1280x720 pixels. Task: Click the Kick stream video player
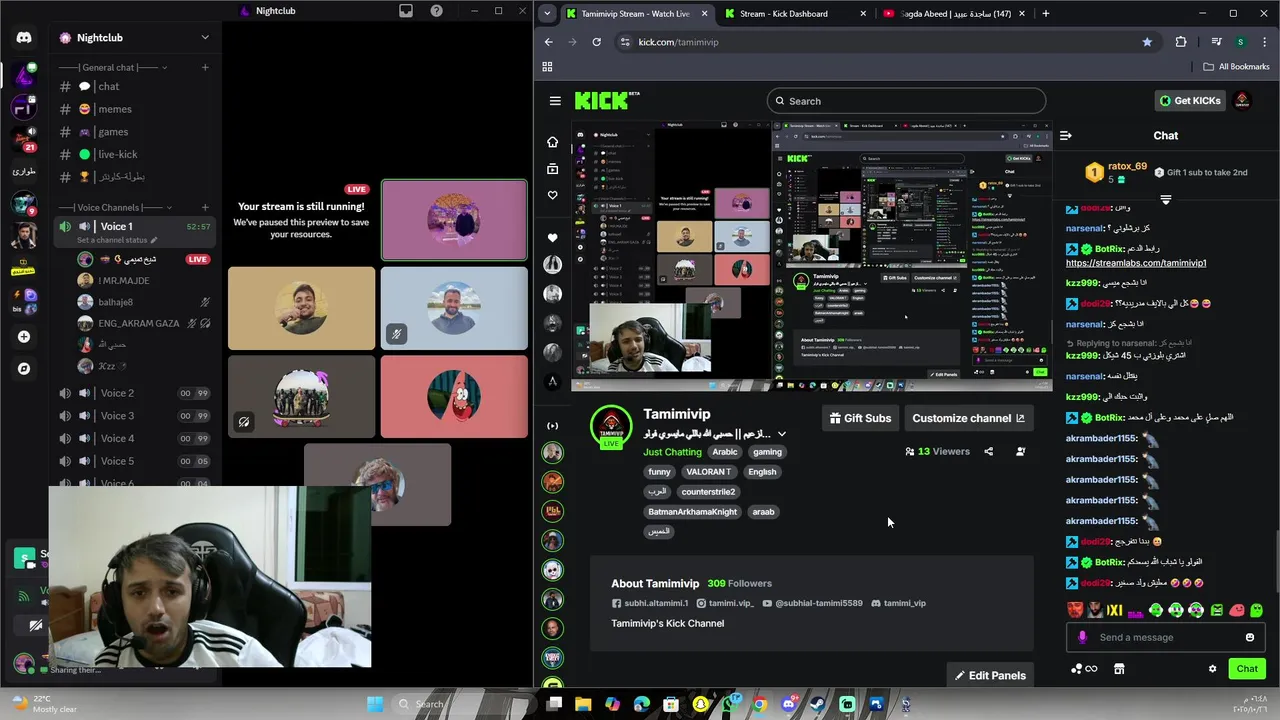[x=811, y=256]
